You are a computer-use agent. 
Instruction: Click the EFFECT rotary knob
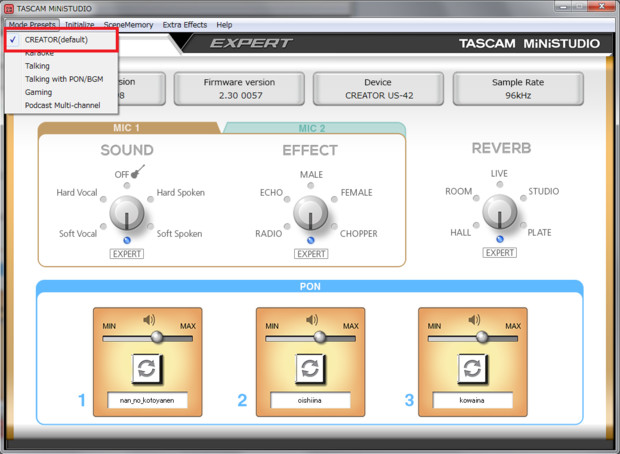pos(310,213)
